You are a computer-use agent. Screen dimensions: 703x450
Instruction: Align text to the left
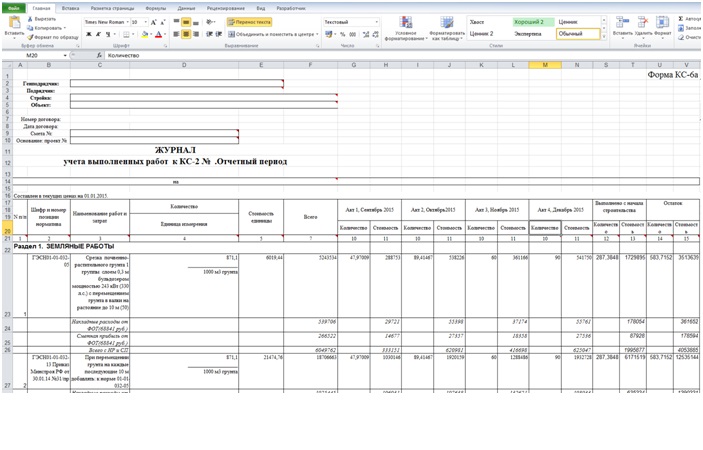pyautogui.click(x=176, y=34)
